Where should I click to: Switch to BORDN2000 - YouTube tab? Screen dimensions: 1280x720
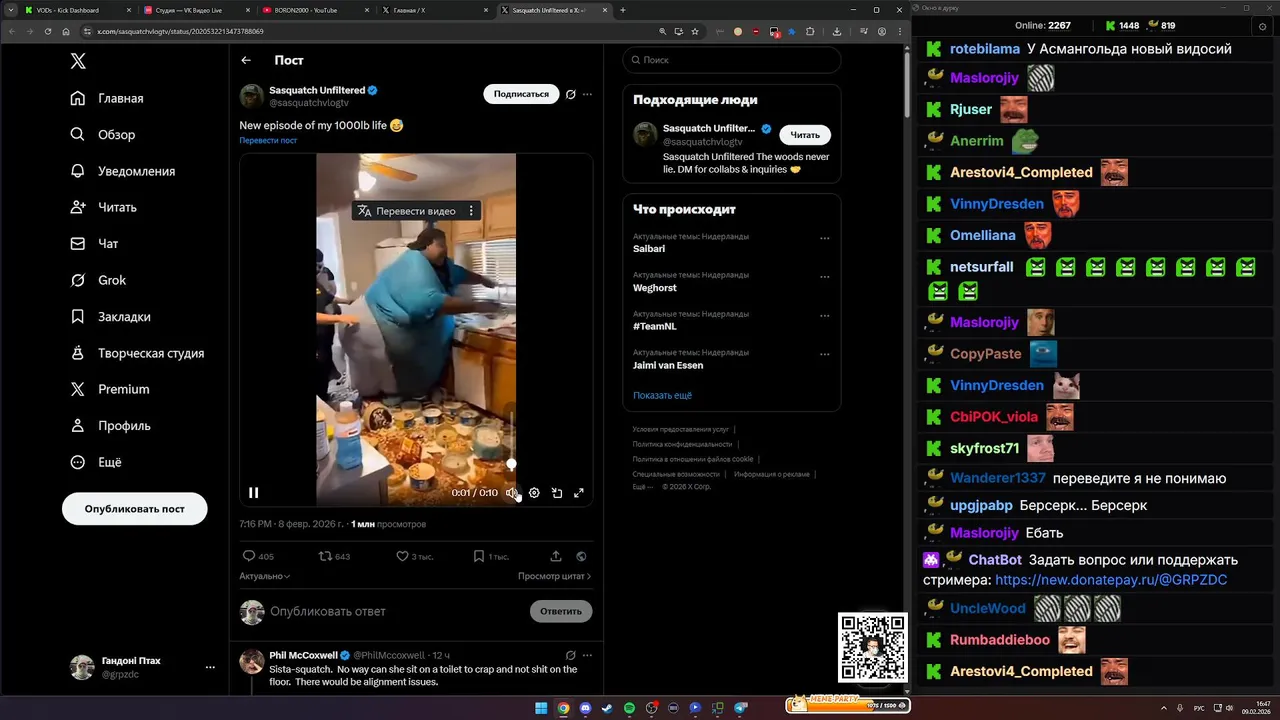click(x=315, y=10)
